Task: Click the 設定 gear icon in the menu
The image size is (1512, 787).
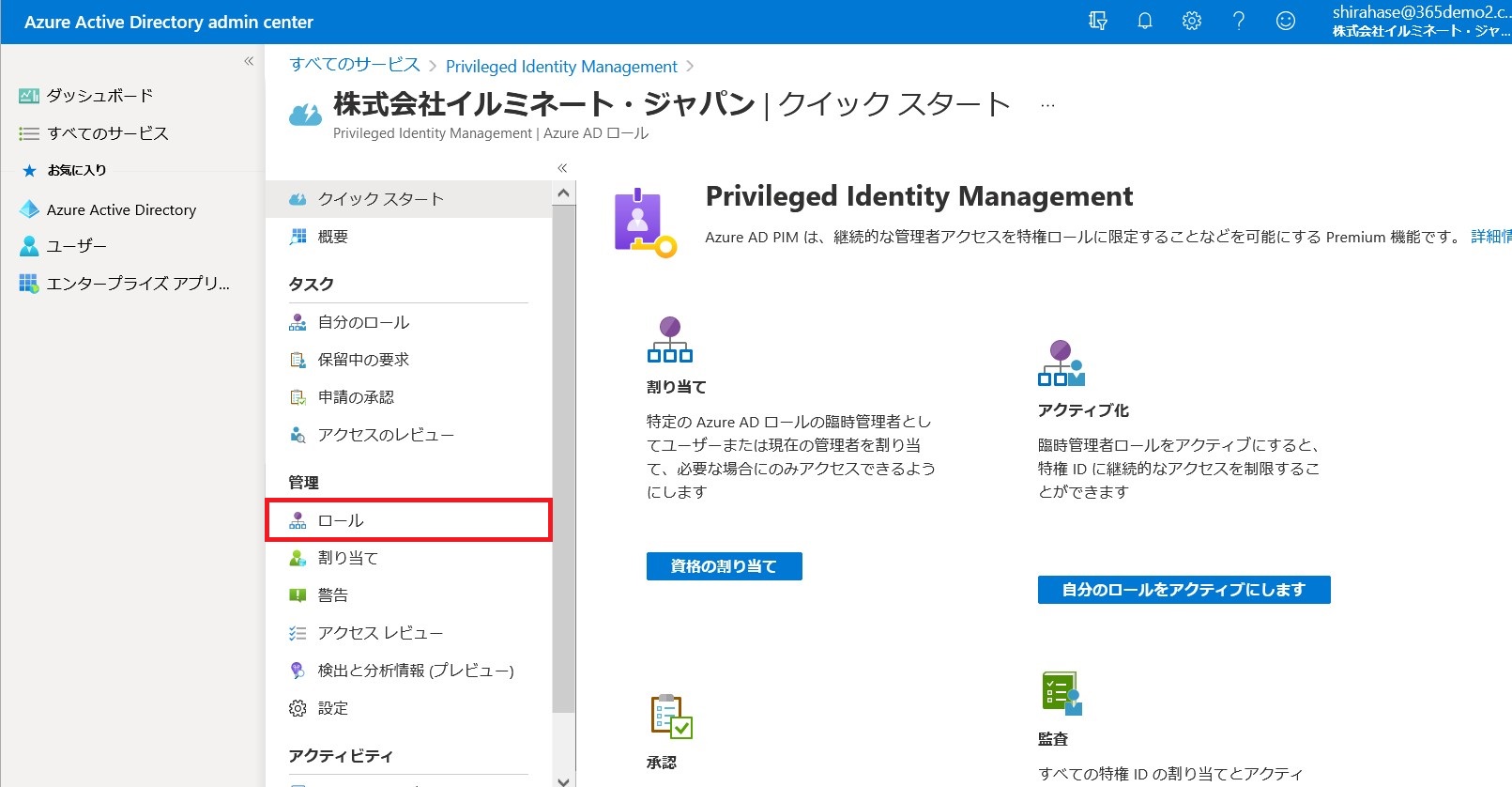Action: point(298,708)
